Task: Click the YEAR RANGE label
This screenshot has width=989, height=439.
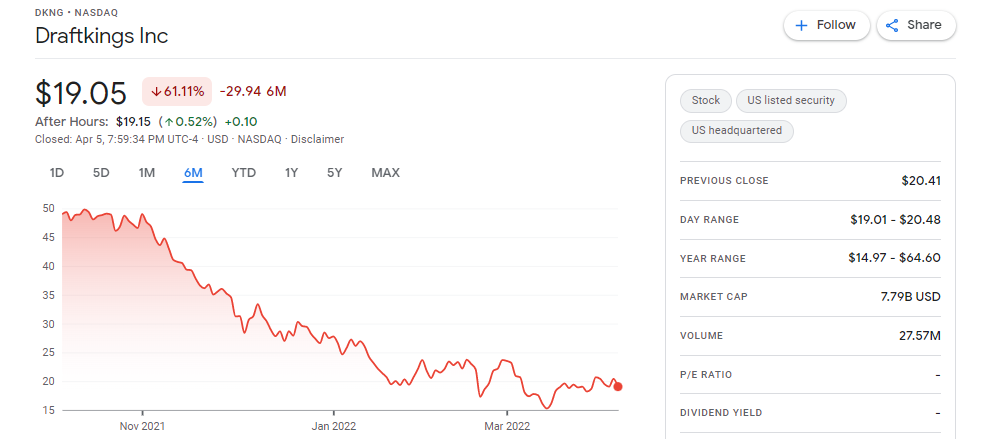Action: (x=713, y=259)
